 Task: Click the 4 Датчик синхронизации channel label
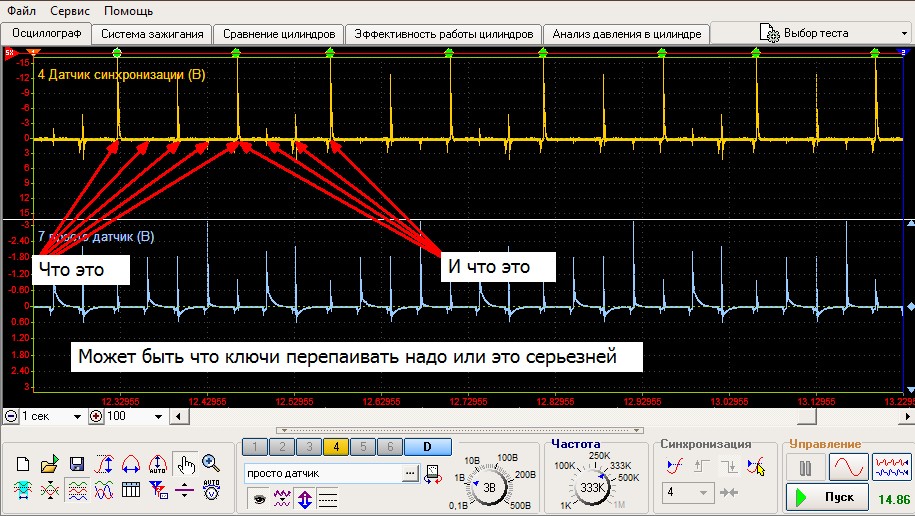pyautogui.click(x=121, y=75)
